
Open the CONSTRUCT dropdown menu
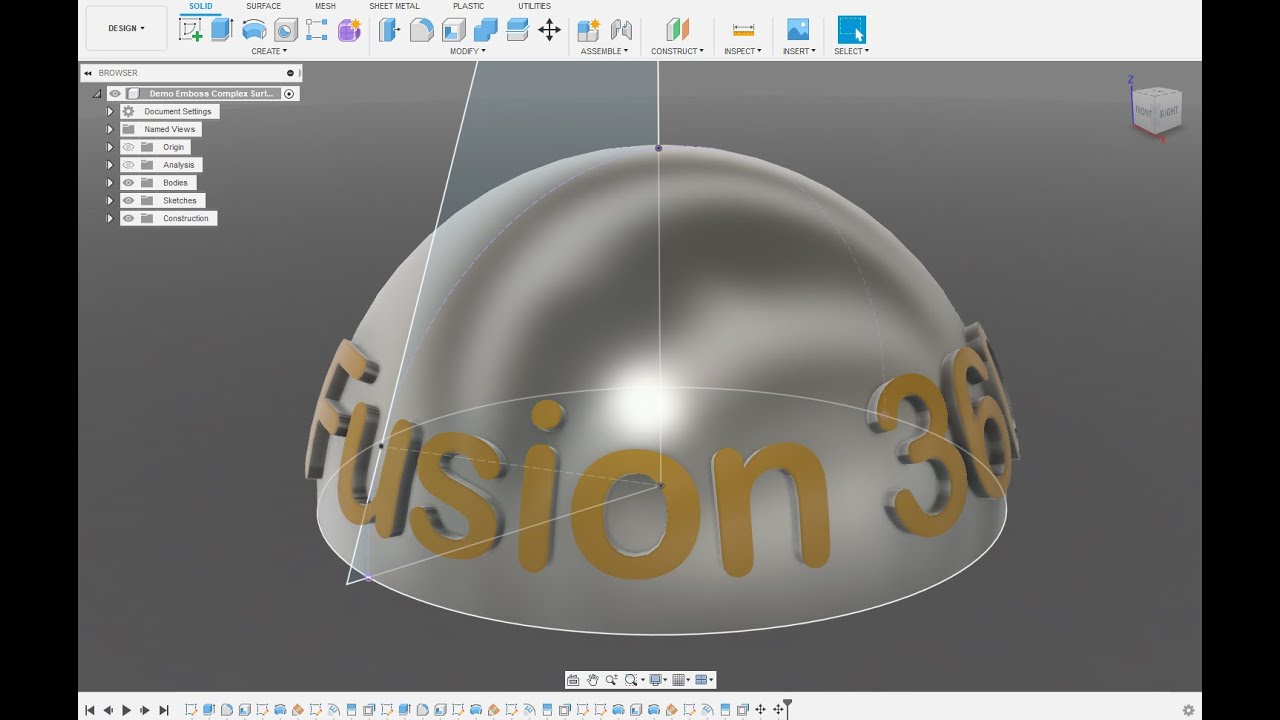[x=677, y=51]
